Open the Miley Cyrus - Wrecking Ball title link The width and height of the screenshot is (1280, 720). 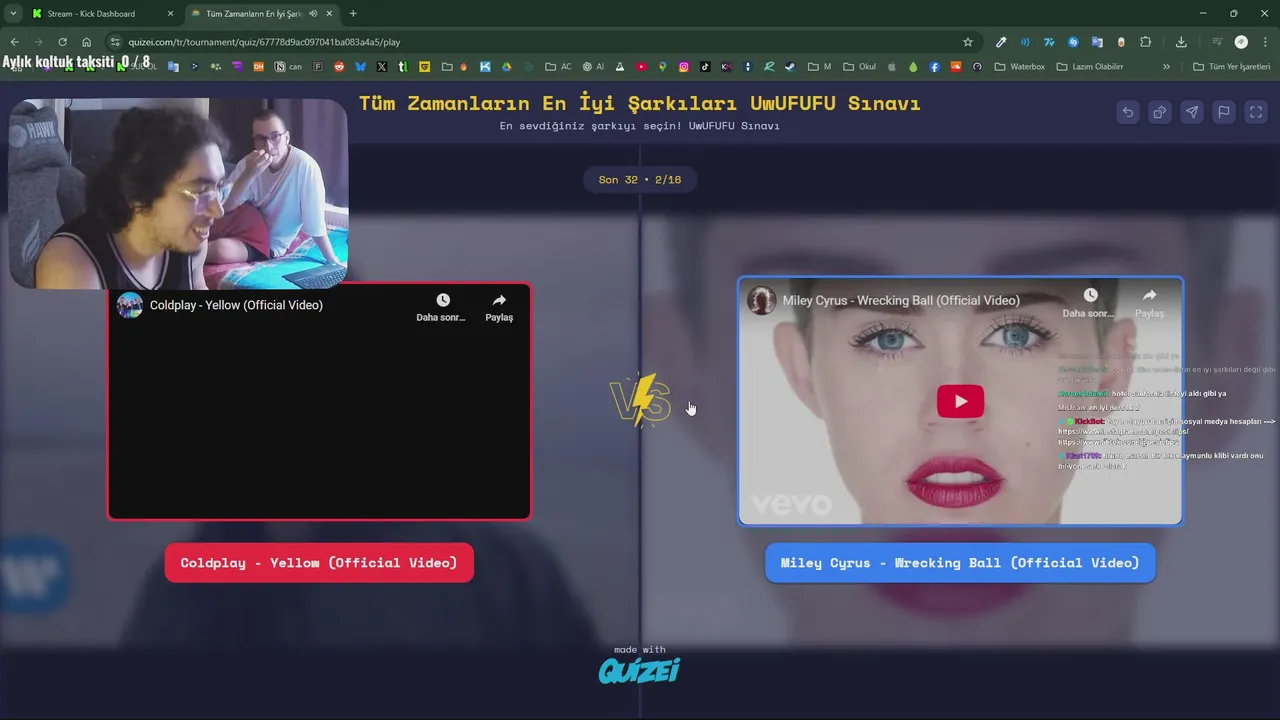tap(901, 300)
